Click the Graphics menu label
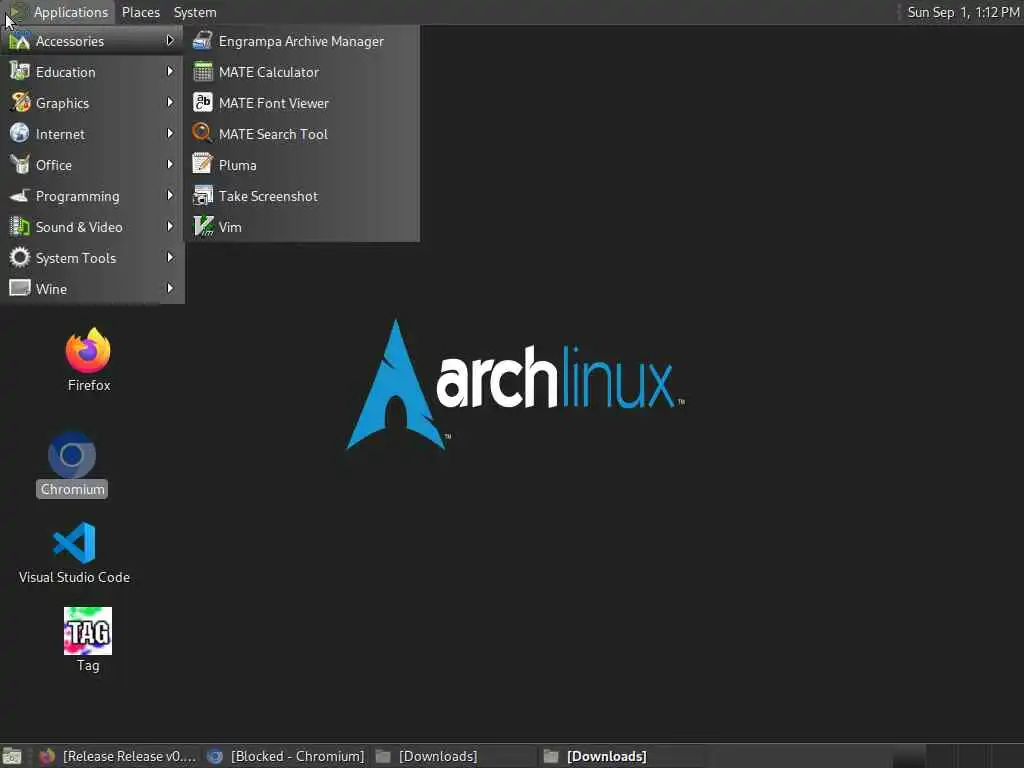 62,103
